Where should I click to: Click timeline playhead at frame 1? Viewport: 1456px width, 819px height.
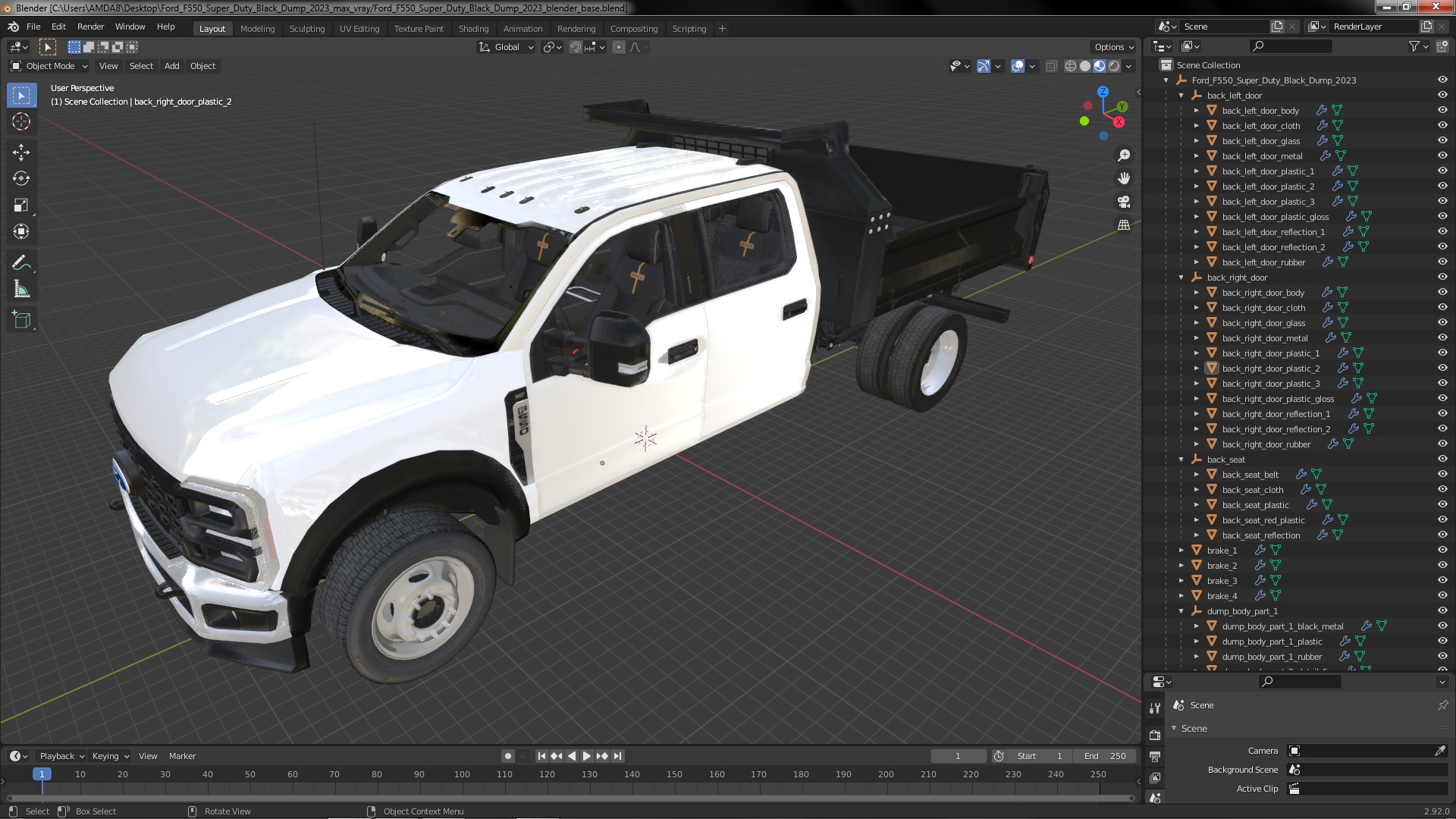tap(42, 774)
